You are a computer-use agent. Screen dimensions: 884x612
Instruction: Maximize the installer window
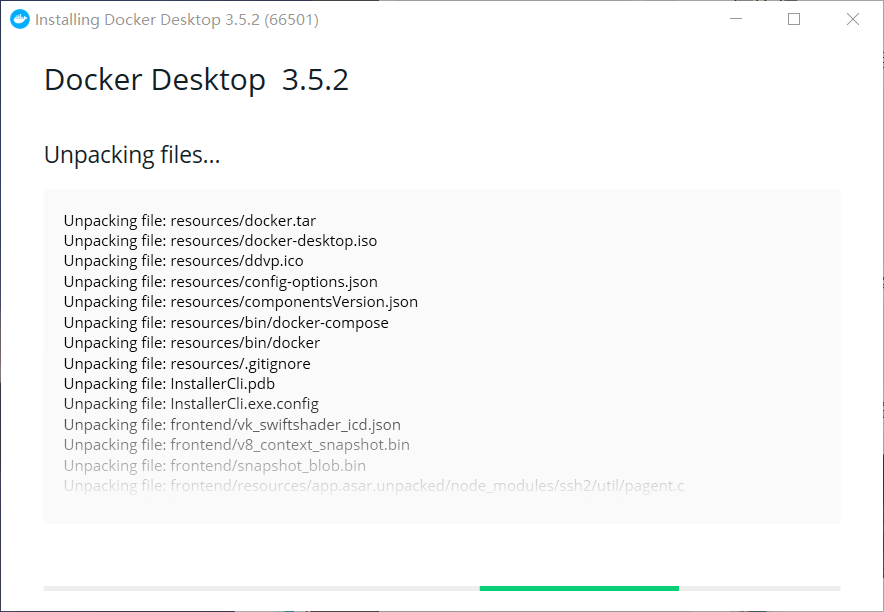[794, 19]
